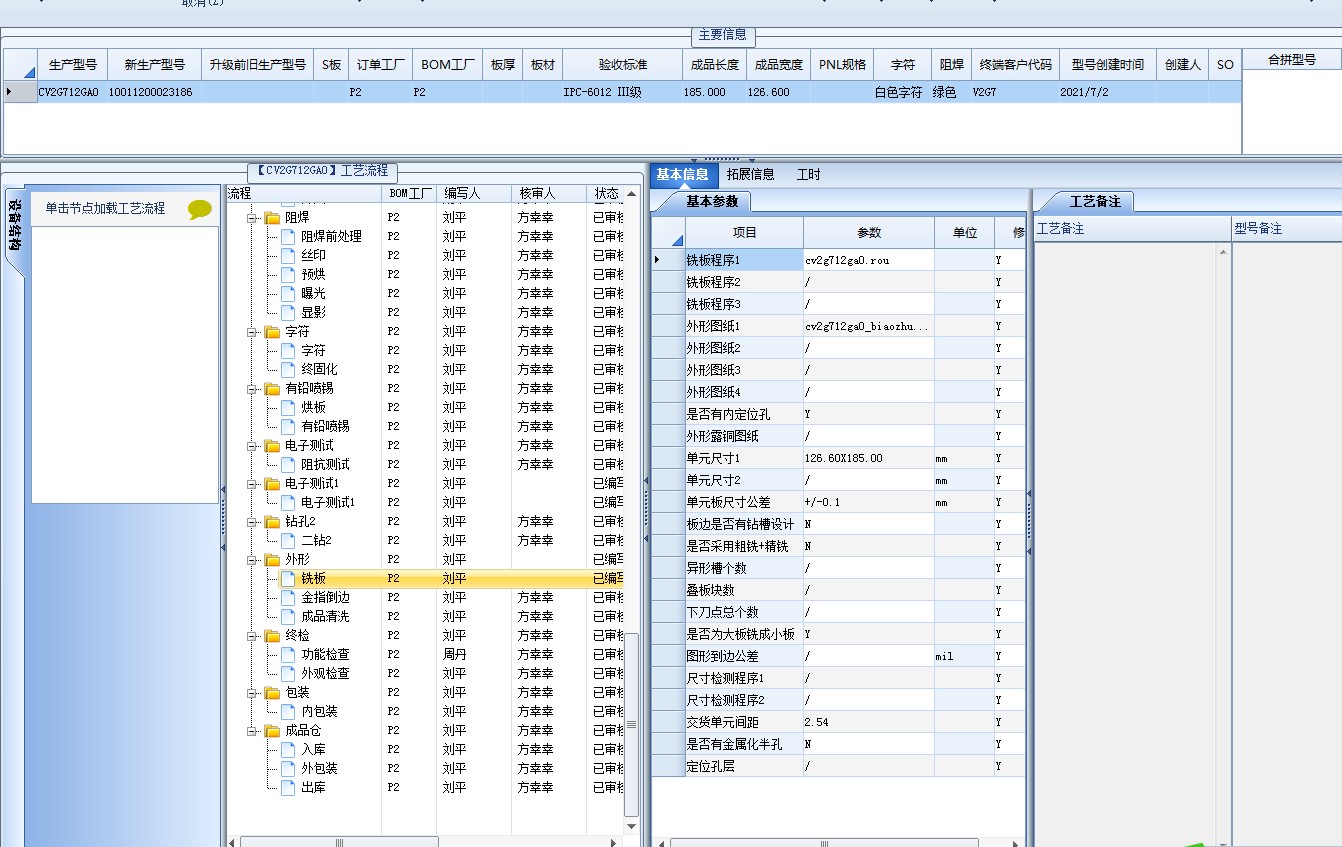The width and height of the screenshot is (1342, 847).
Task: Click the IPC-6012 III级 cell
Action: (x=623, y=92)
